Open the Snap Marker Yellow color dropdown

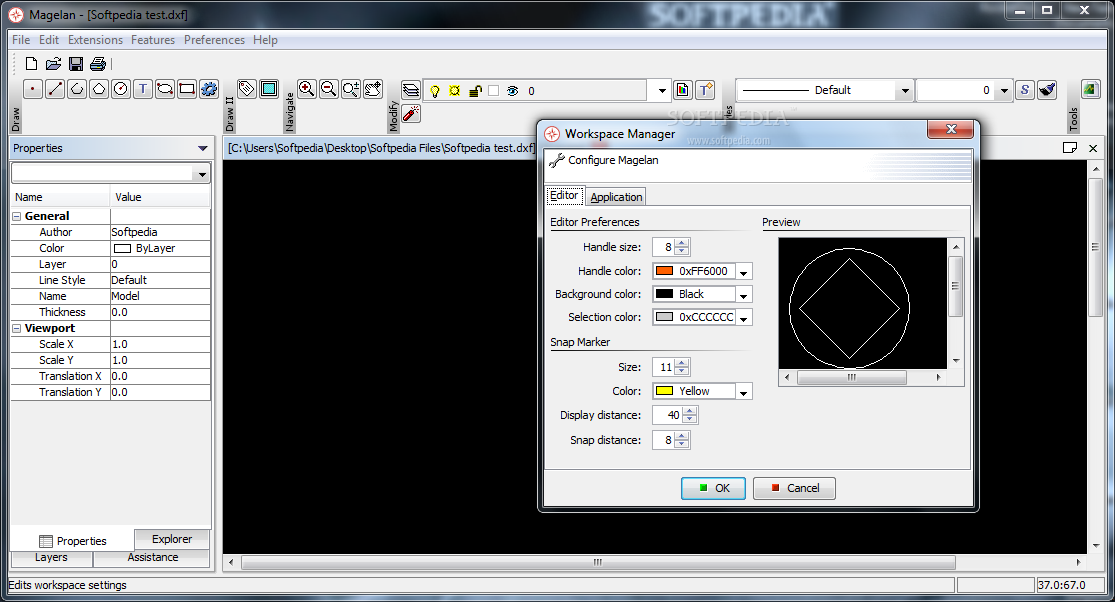click(x=743, y=392)
